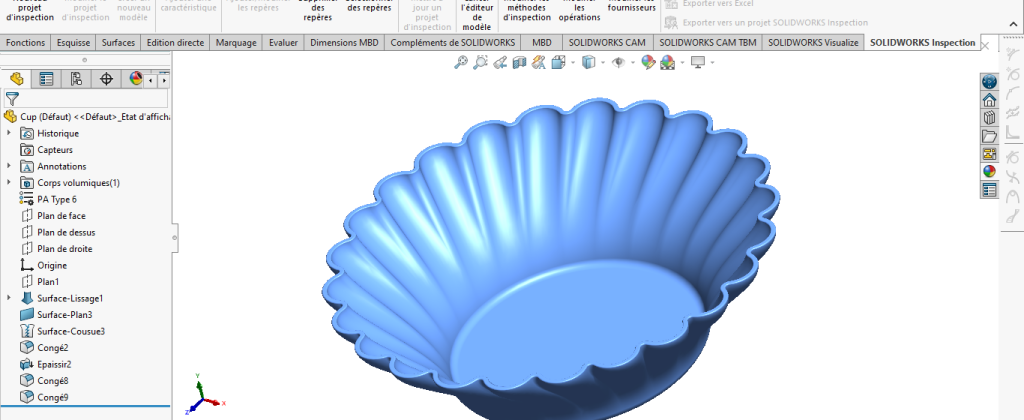Click Exporter vers un projet SOLIDWORKS Inspection
This screenshot has height=420, width=1024.
(x=767, y=23)
